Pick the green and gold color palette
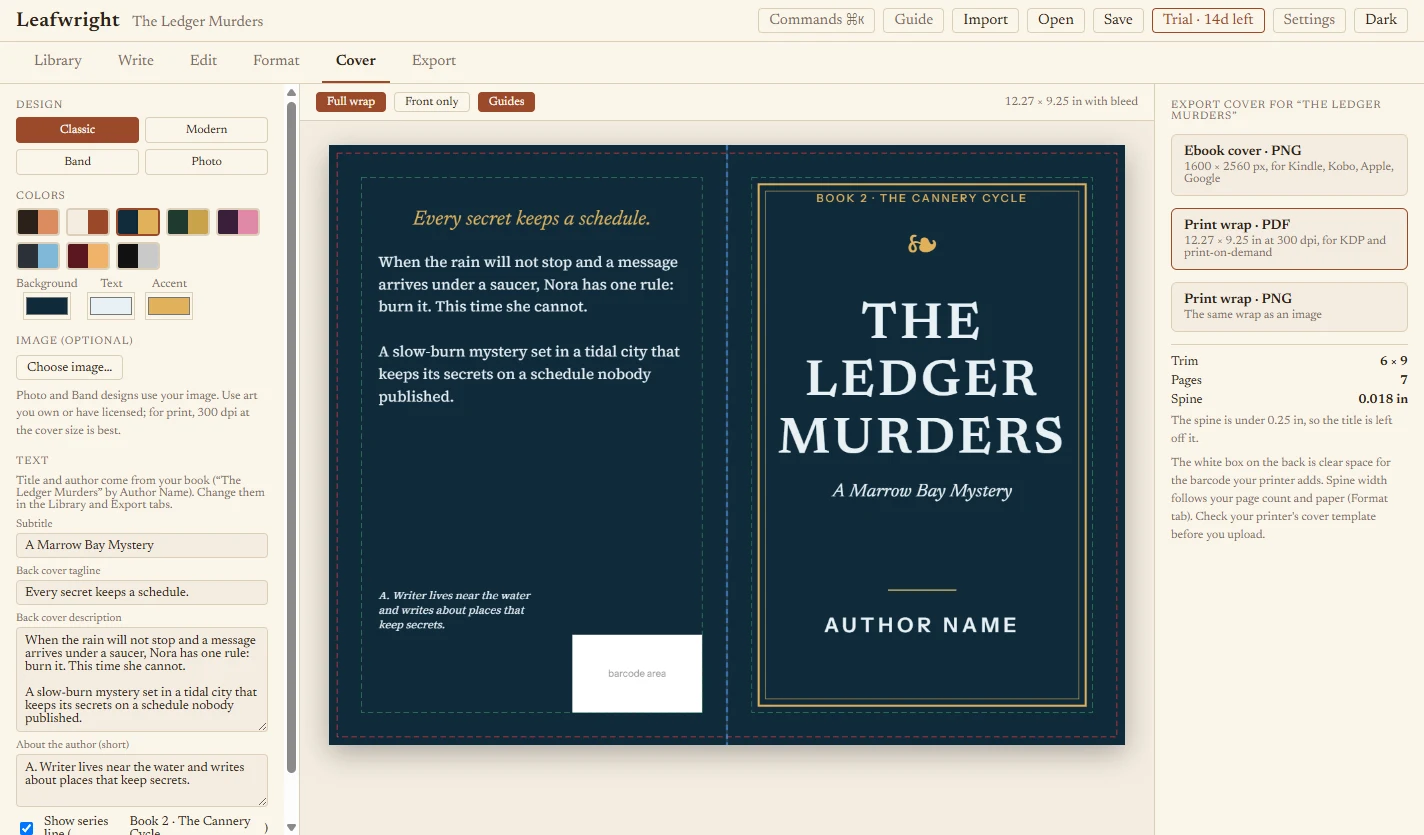1424x835 pixels. tap(188, 222)
